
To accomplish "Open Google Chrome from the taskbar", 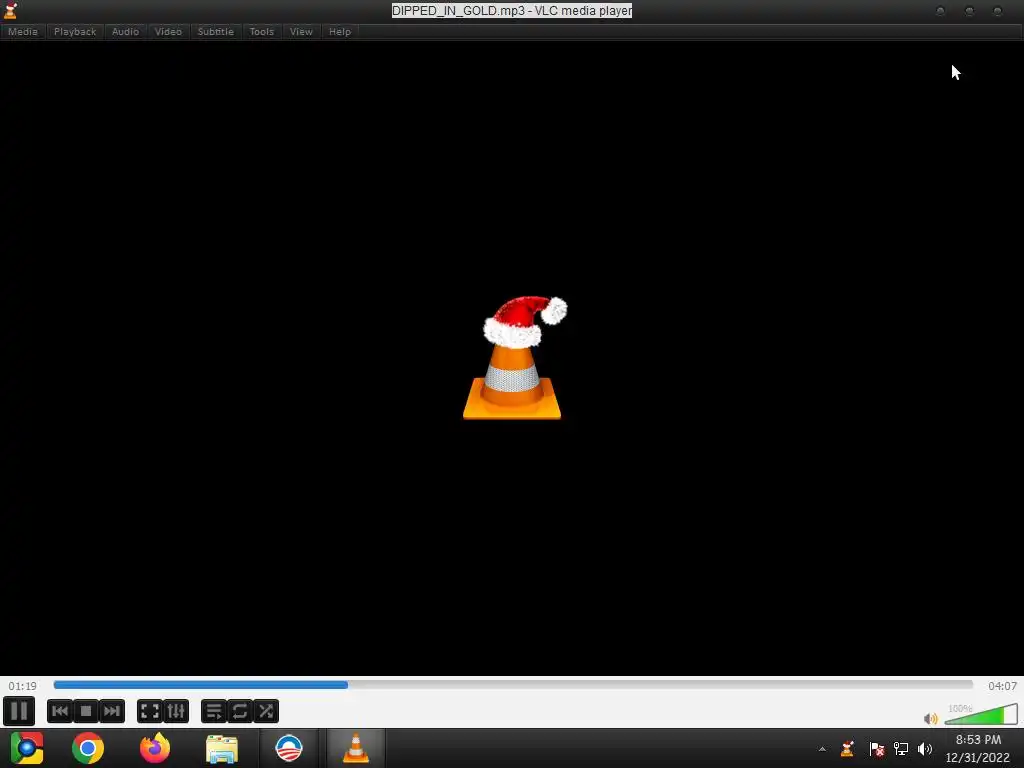I will [x=88, y=748].
